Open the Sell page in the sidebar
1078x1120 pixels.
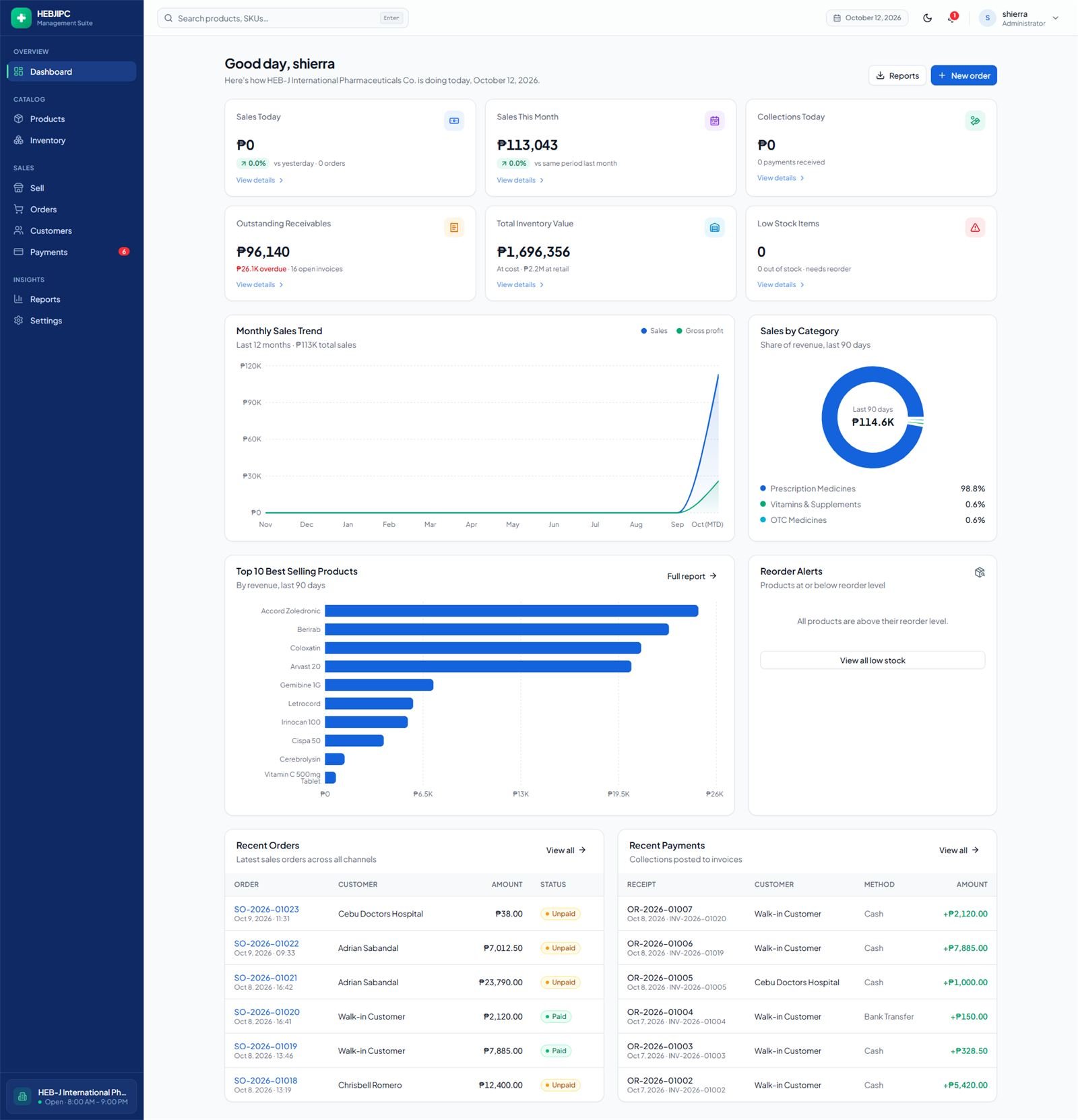(71, 188)
